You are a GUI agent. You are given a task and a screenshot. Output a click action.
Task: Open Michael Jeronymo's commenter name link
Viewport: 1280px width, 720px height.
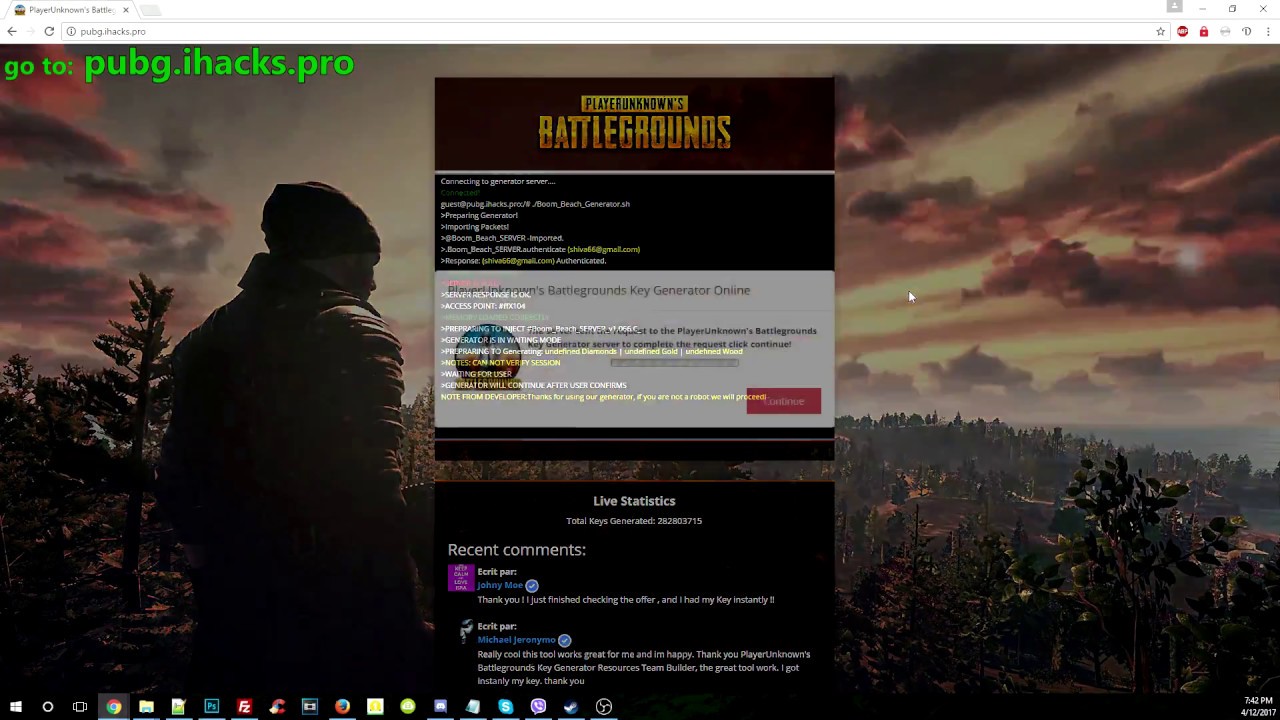[516, 640]
